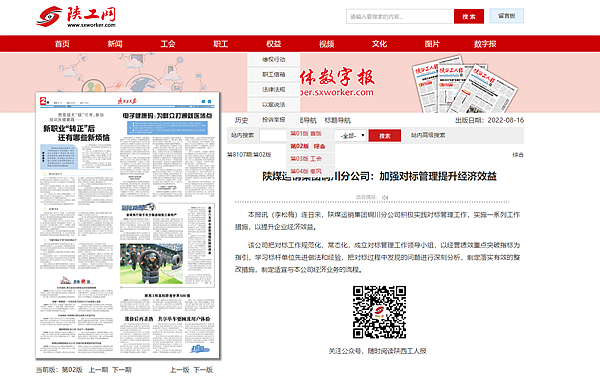The width and height of the screenshot is (600, 376).
Task: Select 职工信箱 in the 权益 dropdown
Action: (x=274, y=74)
